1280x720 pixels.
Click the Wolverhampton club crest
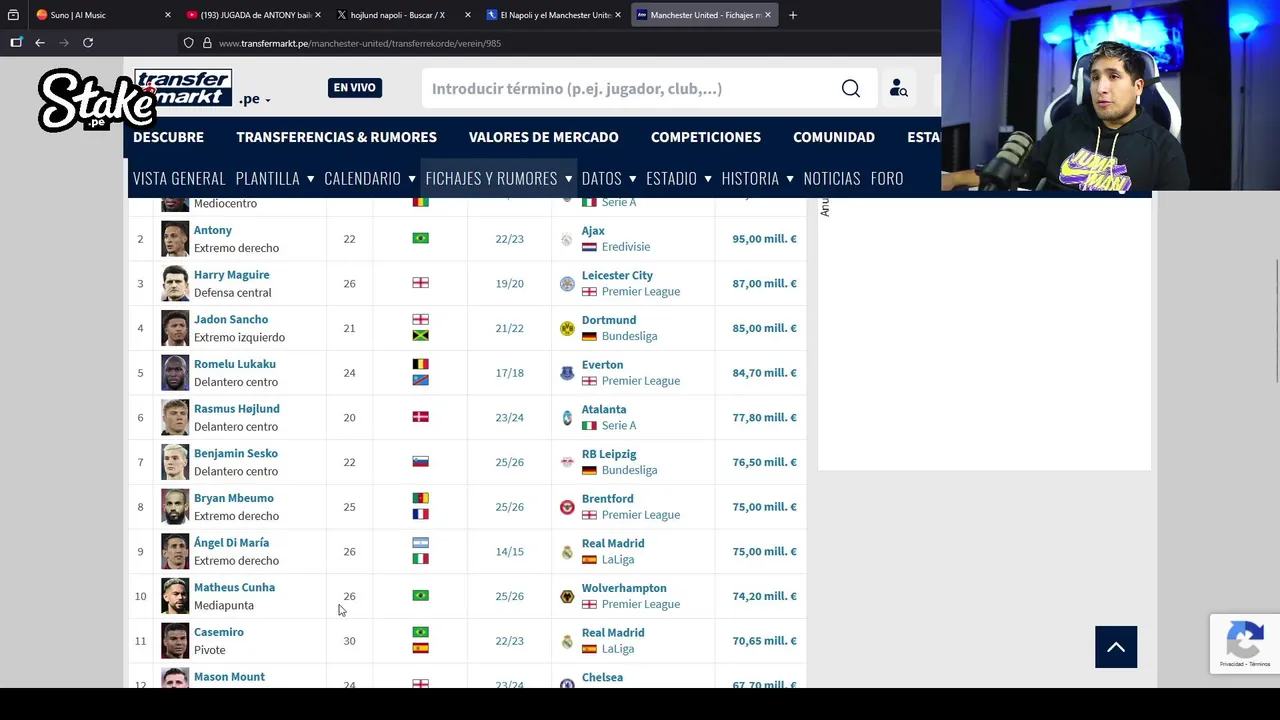tap(567, 596)
